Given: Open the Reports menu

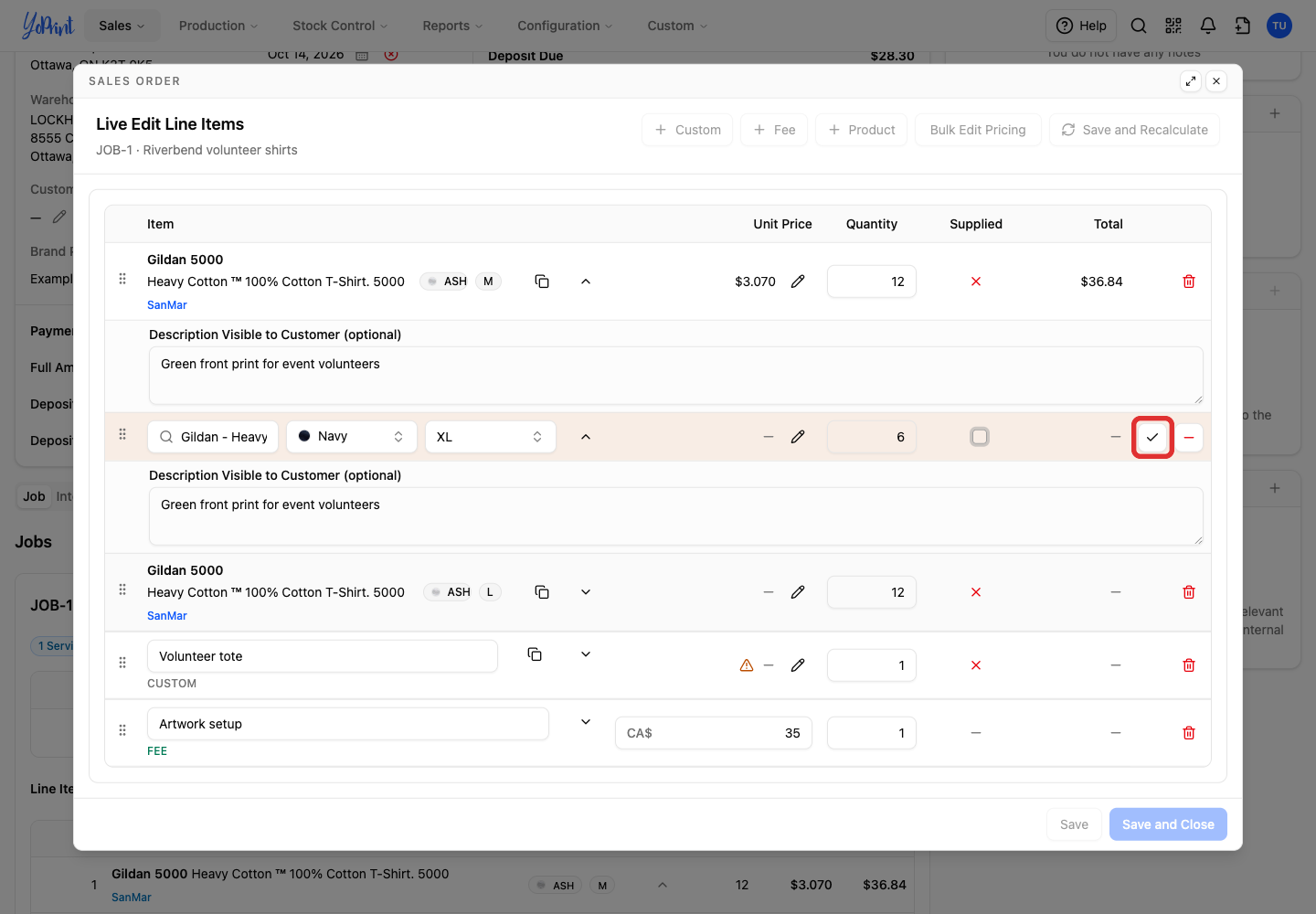Looking at the screenshot, I should tap(452, 26).
